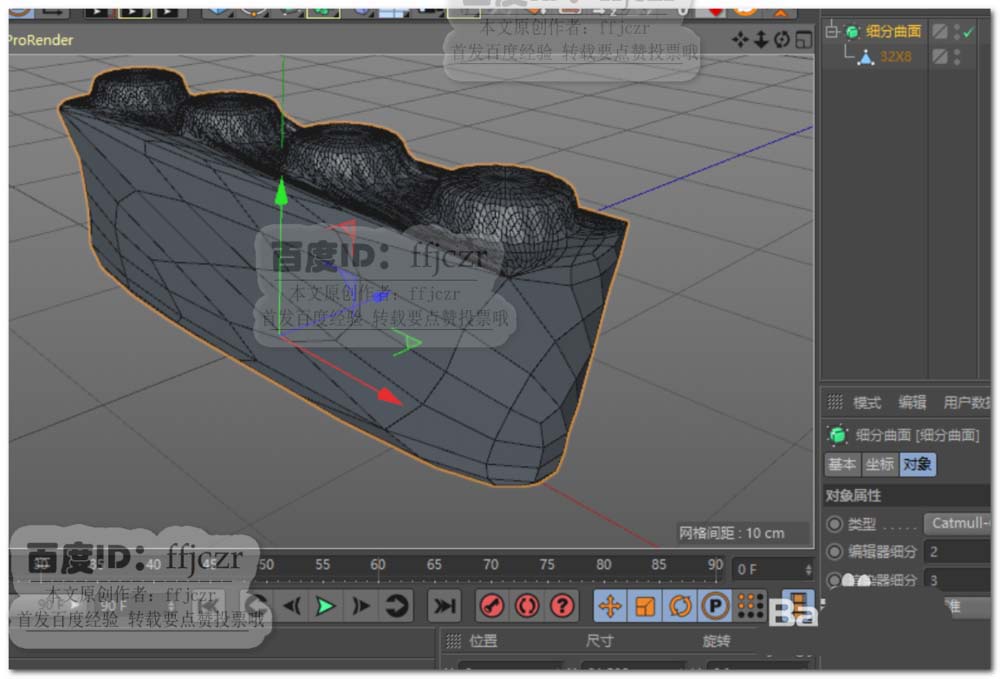Screen dimensions: 1000x679
Task: Toggle the Parameter (P) keyframe icon
Action: pos(714,605)
